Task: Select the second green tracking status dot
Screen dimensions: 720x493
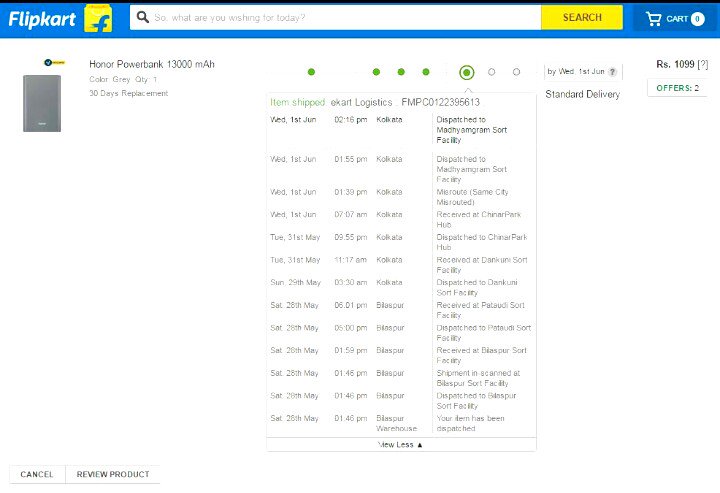Action: click(x=377, y=72)
